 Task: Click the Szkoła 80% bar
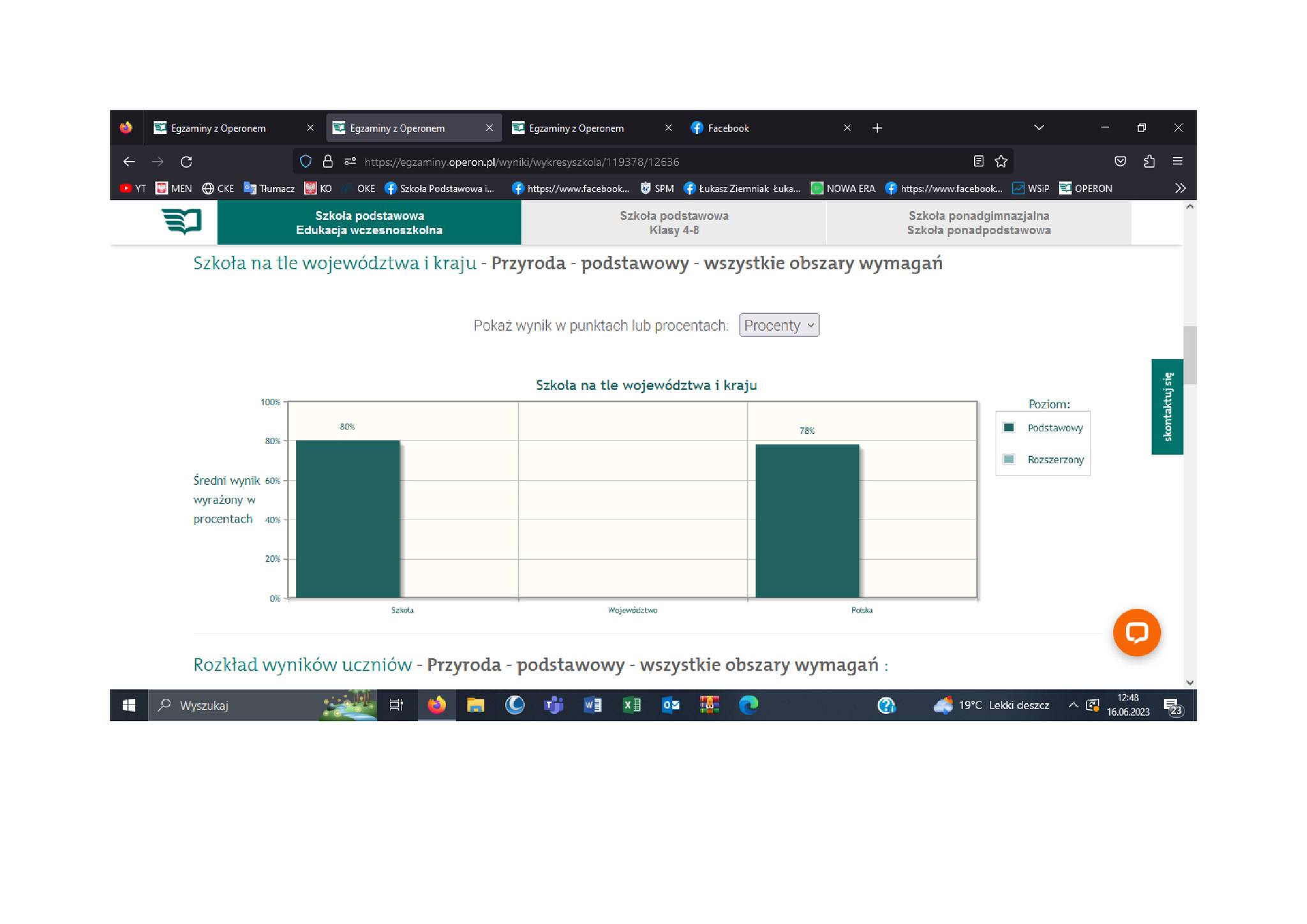[348, 519]
